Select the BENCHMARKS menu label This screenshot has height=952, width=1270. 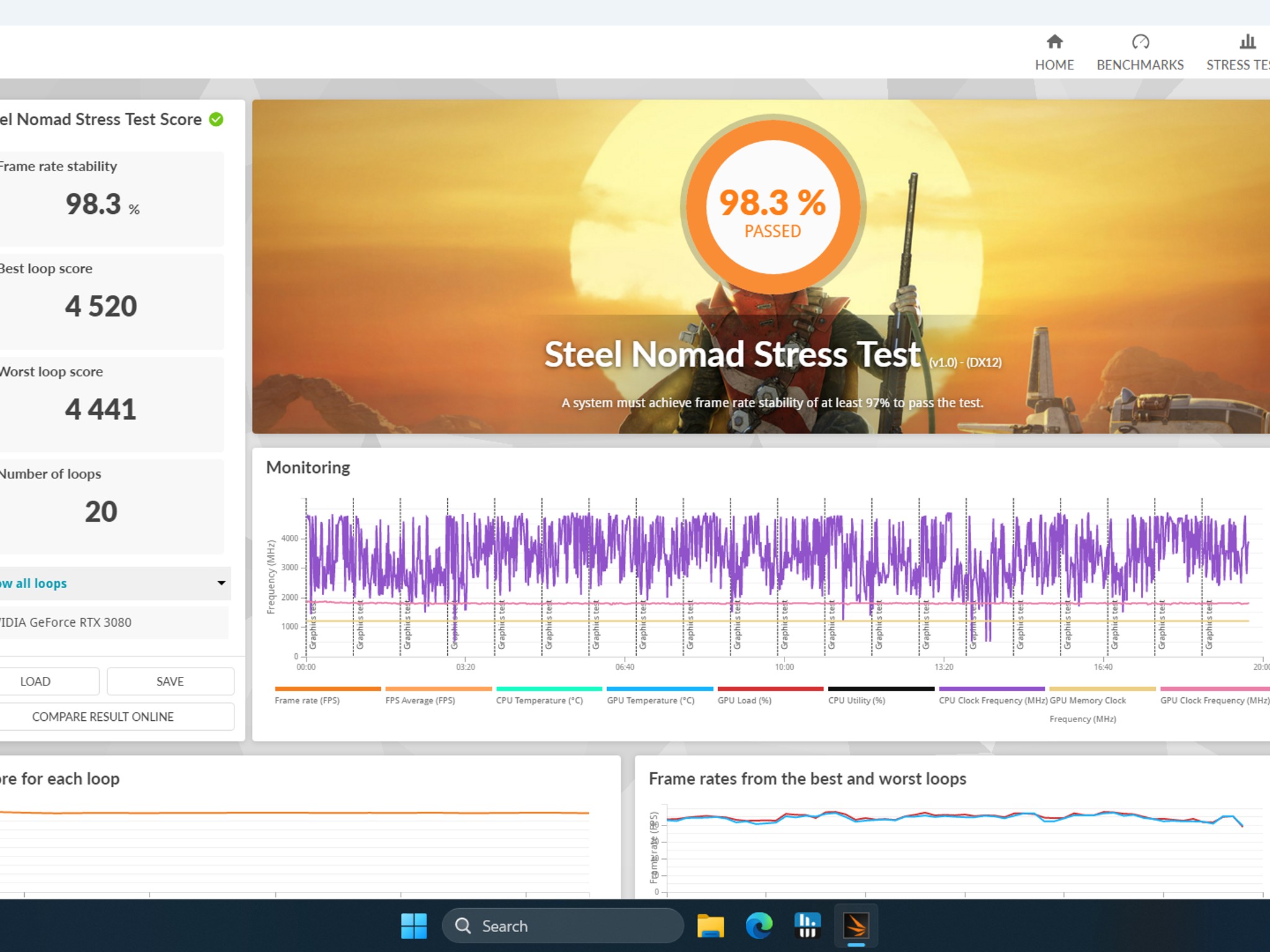pyautogui.click(x=1140, y=65)
